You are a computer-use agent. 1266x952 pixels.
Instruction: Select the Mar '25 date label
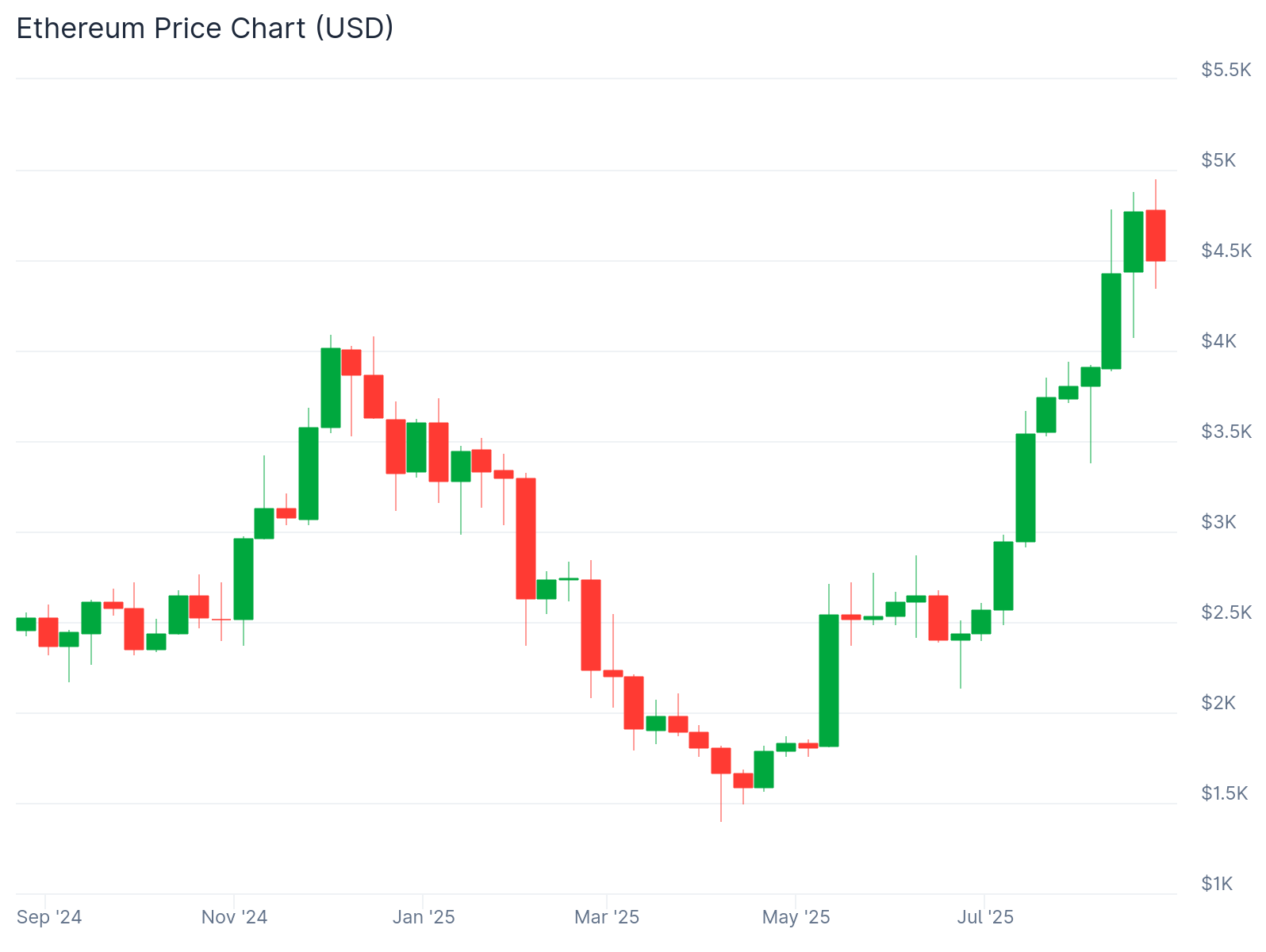click(x=606, y=917)
